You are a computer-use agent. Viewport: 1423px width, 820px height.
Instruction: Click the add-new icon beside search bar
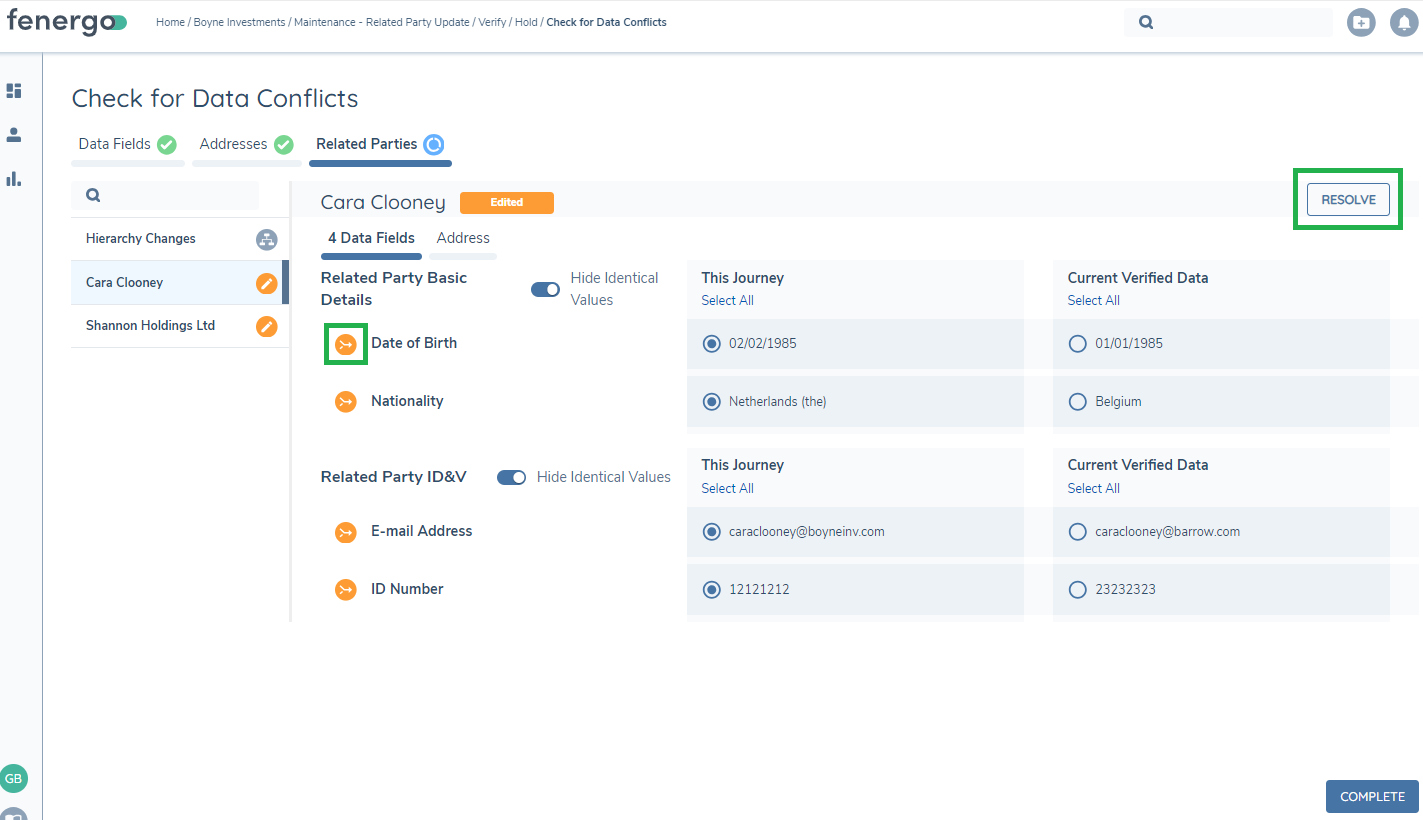(x=1361, y=22)
